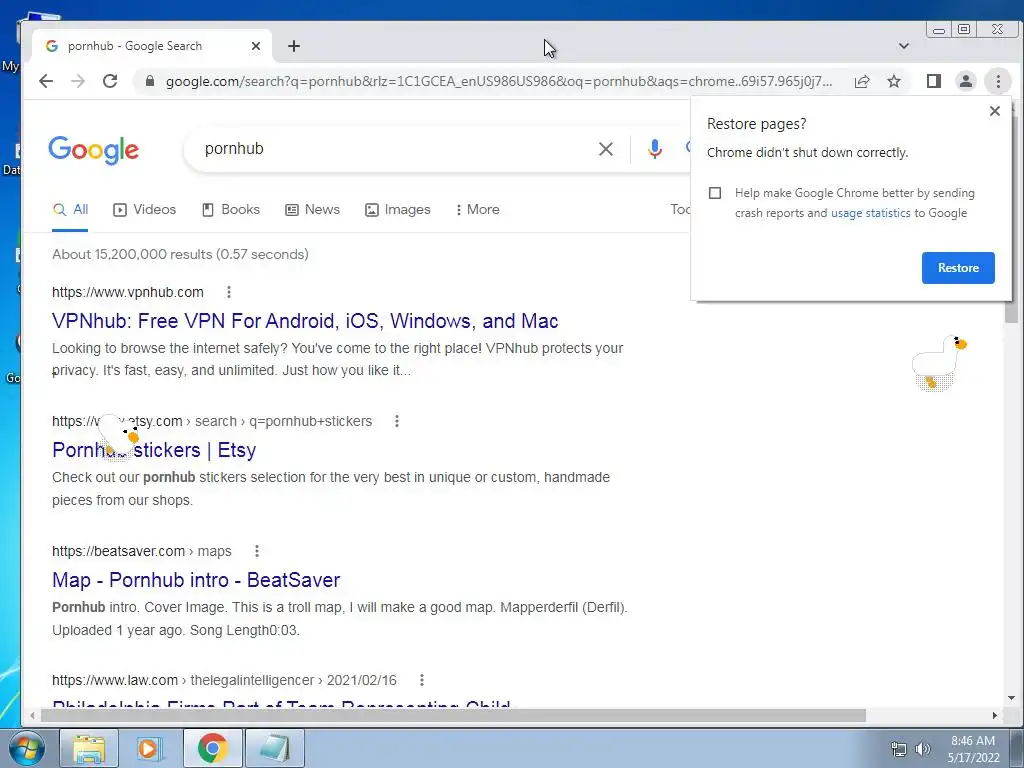Viewport: 1024px width, 768px height.
Task: Reload the current page
Action: pos(110,81)
